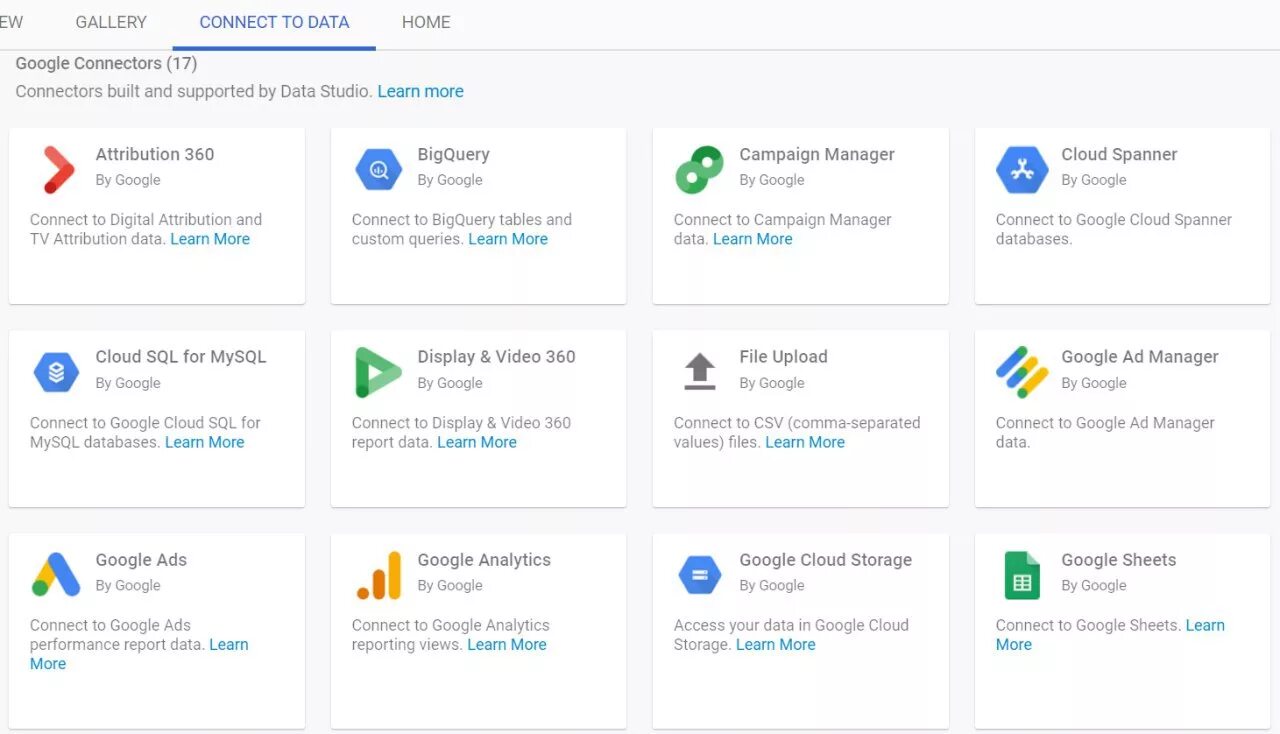The image size is (1280, 734).
Task: Click the Cloud Spanner card description text
Action: (x=1114, y=229)
